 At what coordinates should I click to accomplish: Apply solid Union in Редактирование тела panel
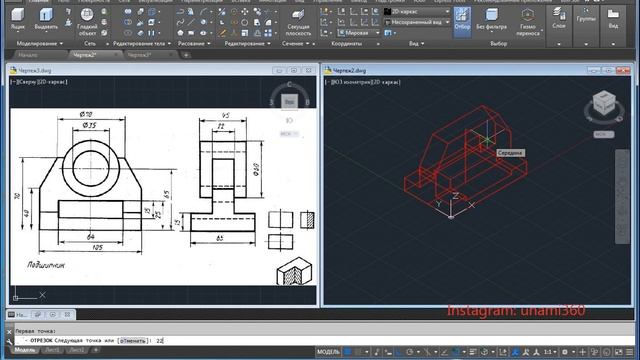128,12
